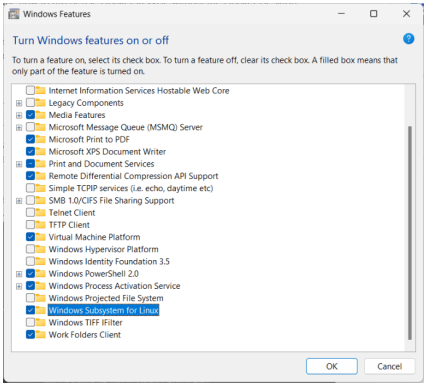Toggle Print and Document Services checkbox
The width and height of the screenshot is (427, 386).
click(x=30, y=164)
